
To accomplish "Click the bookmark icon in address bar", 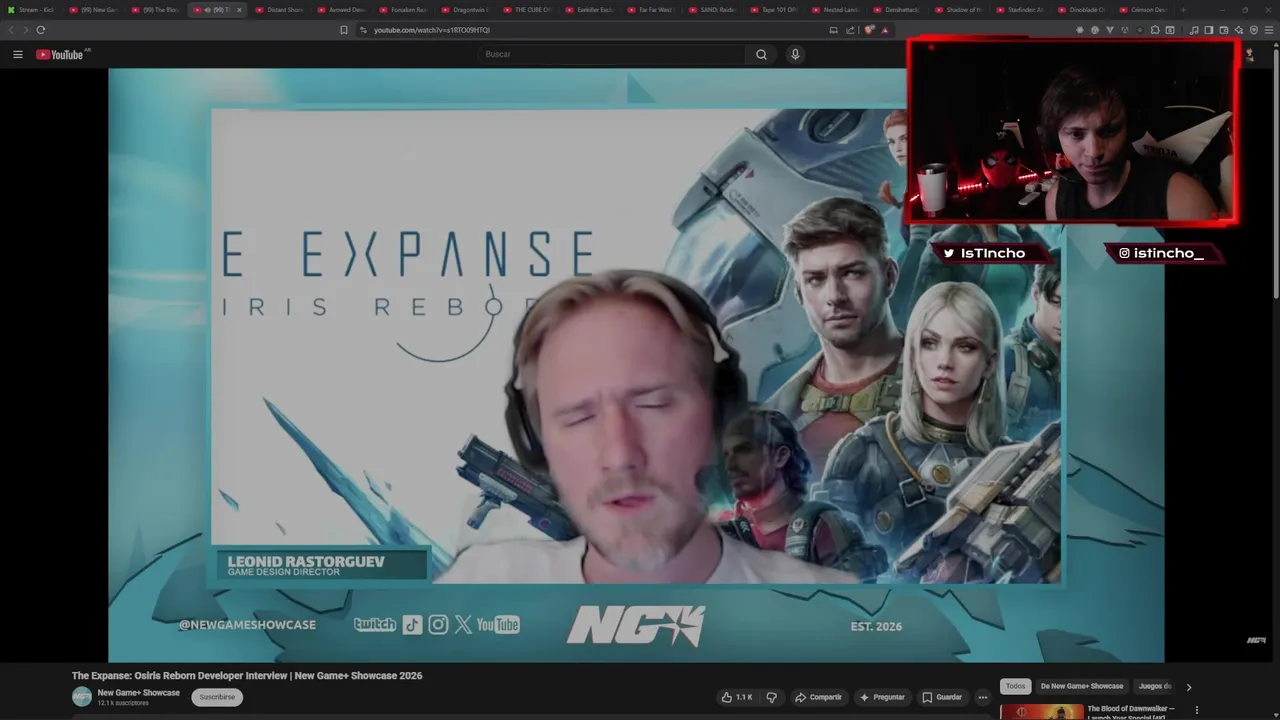I will [344, 30].
